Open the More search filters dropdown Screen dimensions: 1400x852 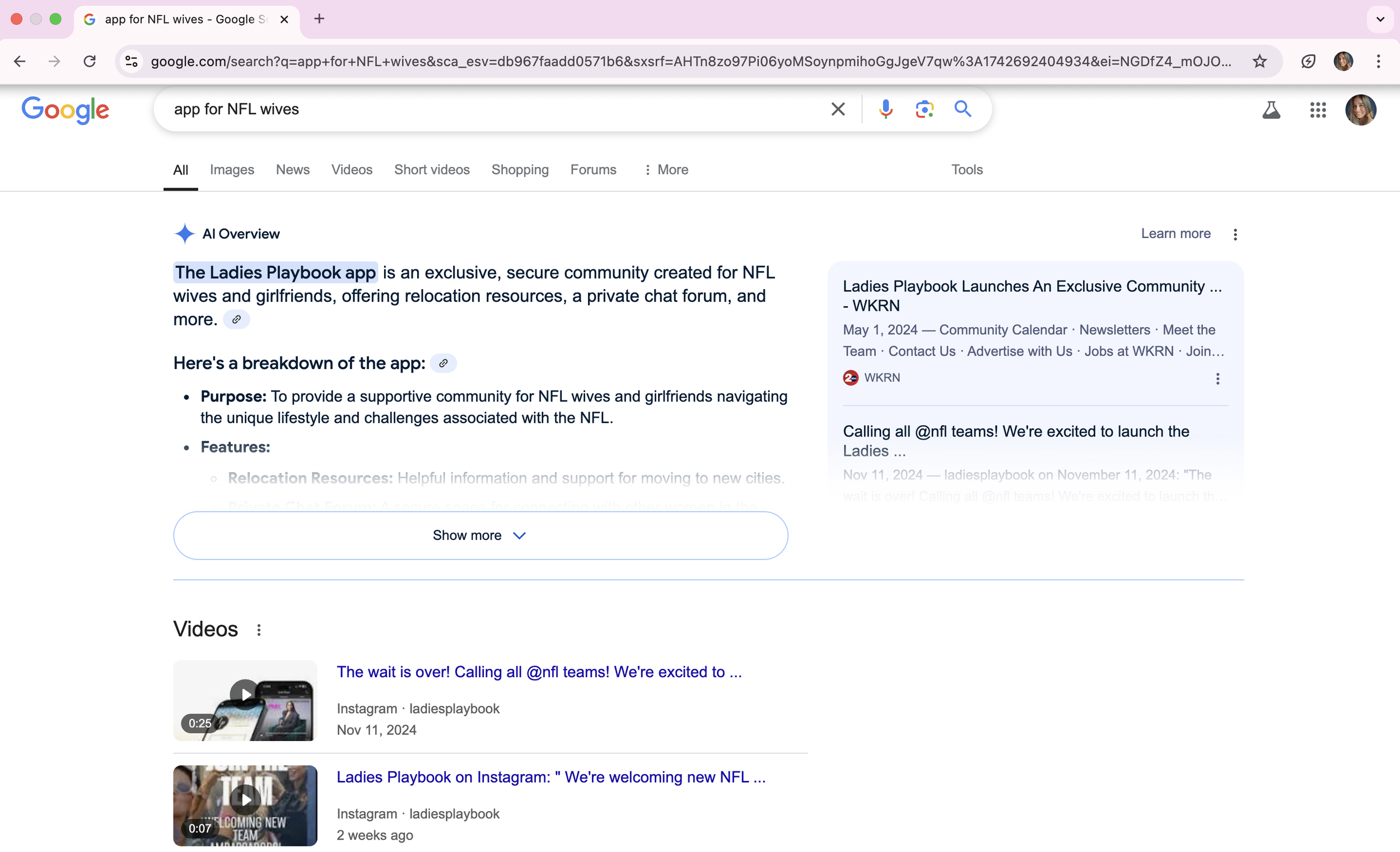665,169
